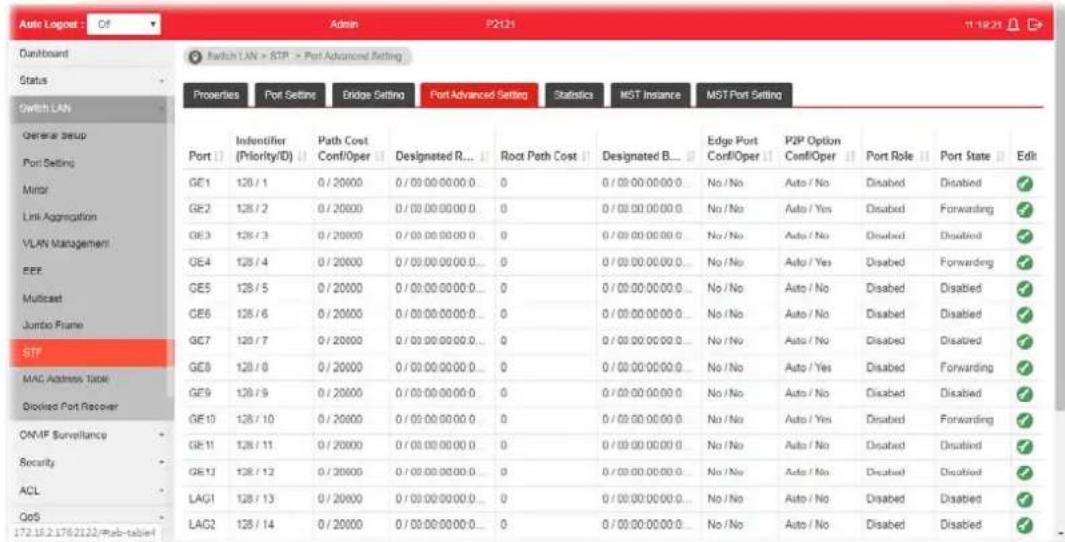
Task: Edit STP settings for LAG1
Action: (1024, 499)
